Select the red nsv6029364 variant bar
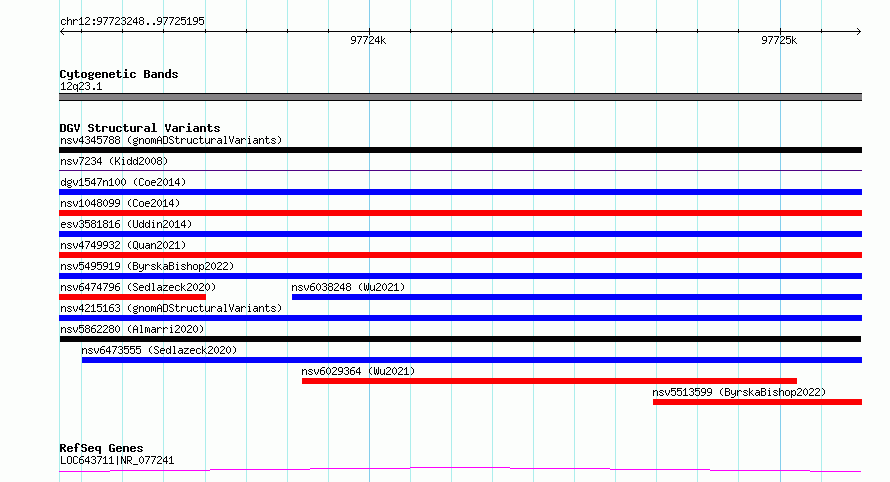 pos(549,381)
